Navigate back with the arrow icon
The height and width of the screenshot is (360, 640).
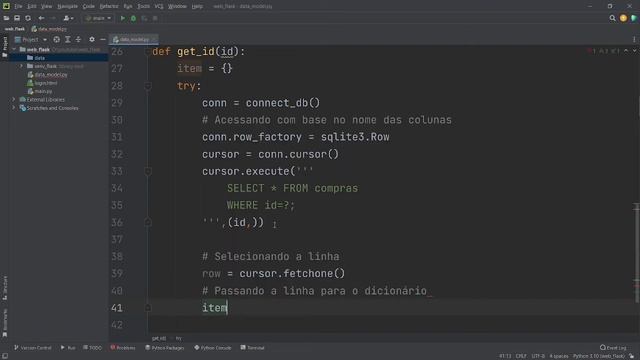(41, 18)
